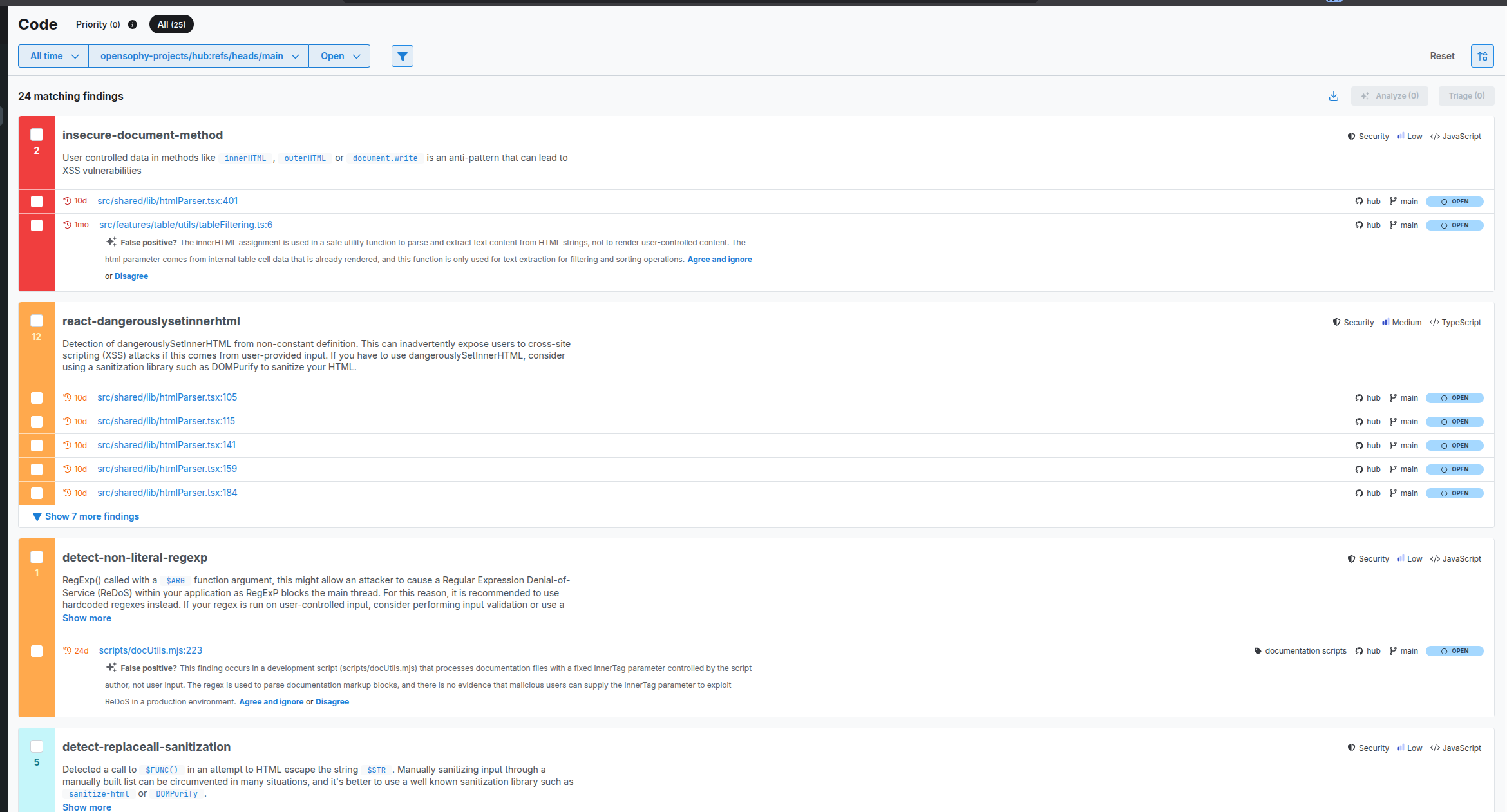Open the All time dropdown

click(x=53, y=56)
